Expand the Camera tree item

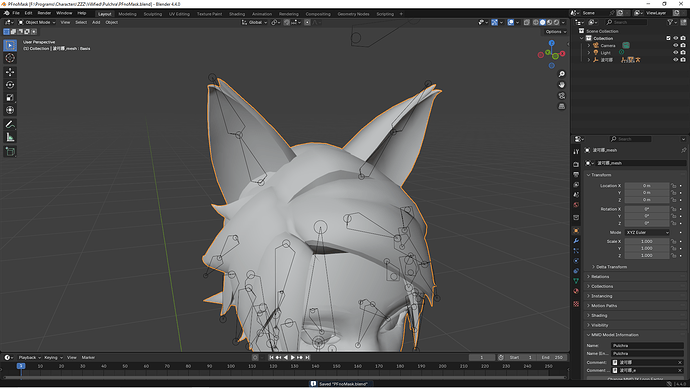click(589, 45)
